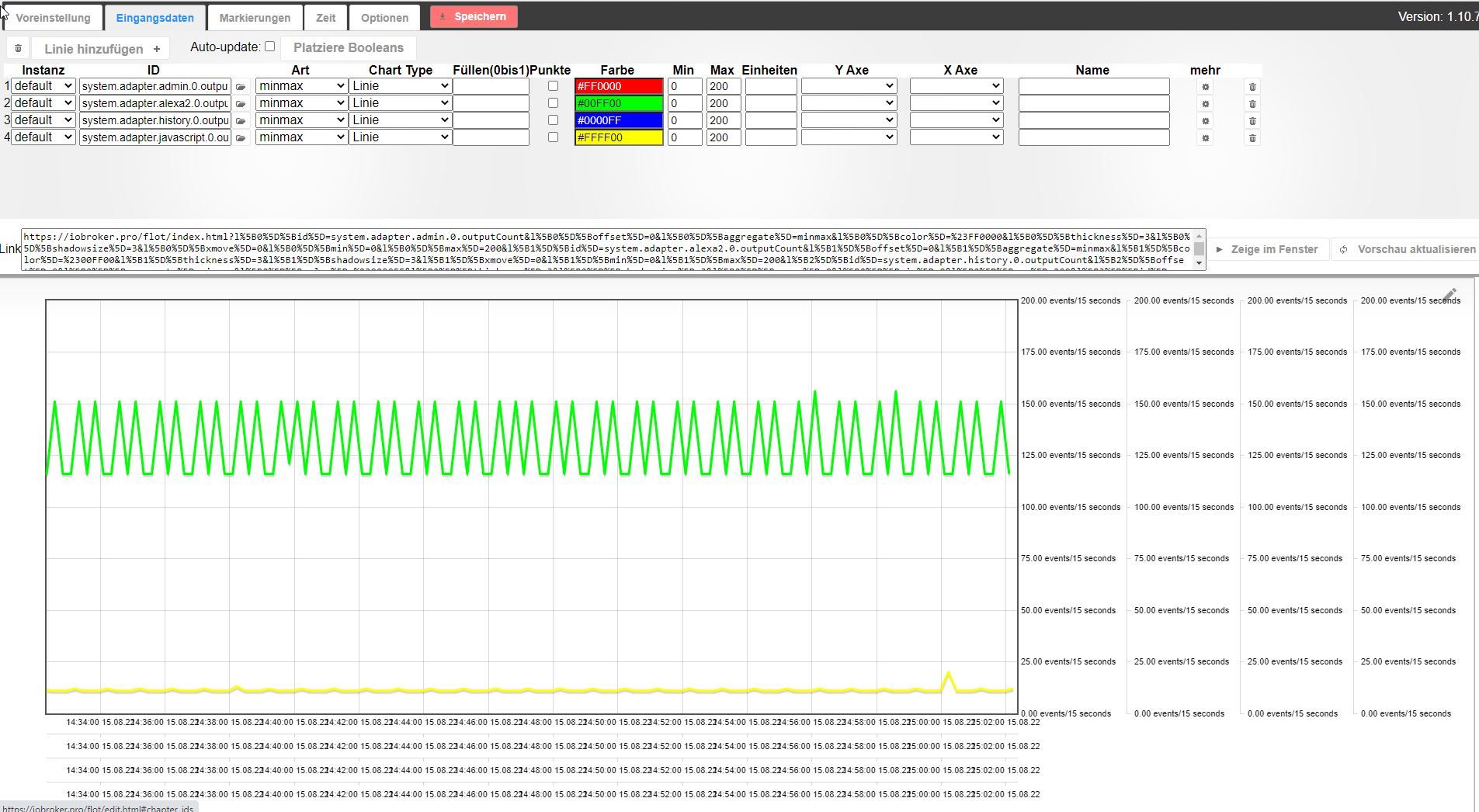Open more settings gear for line 1
Image resolution: width=1479 pixels, height=812 pixels.
coord(1205,87)
